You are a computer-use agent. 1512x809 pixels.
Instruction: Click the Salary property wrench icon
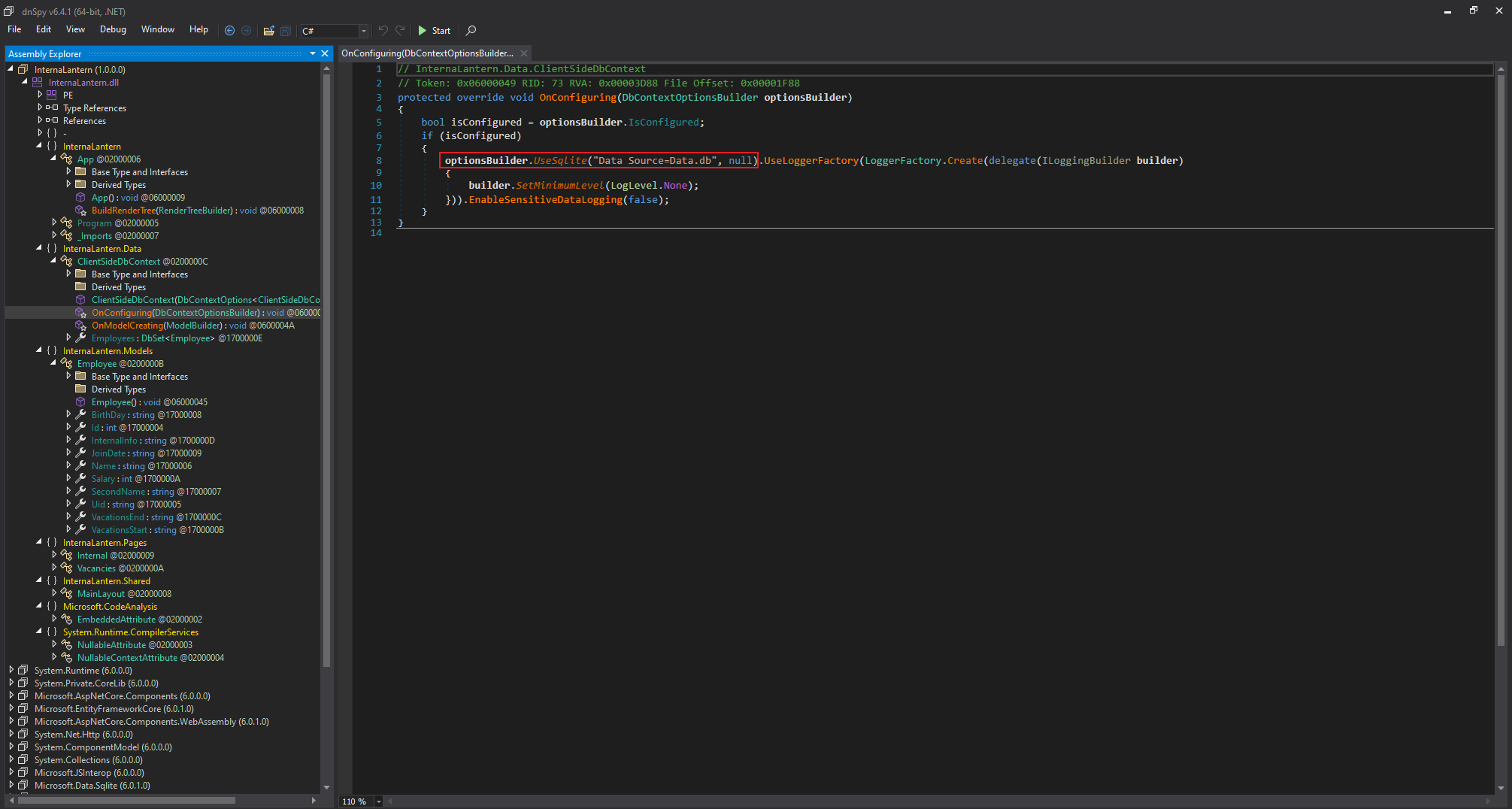(x=80, y=478)
